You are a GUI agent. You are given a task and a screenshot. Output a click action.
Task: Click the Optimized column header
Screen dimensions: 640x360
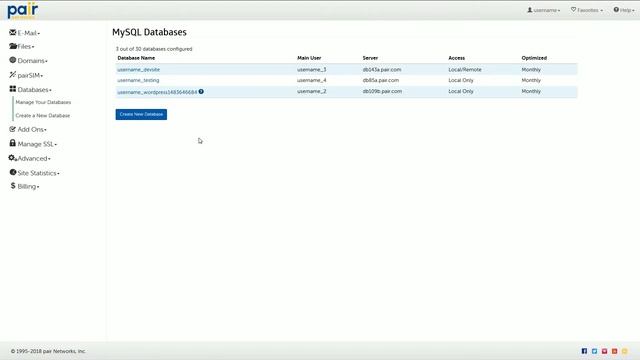click(534, 58)
